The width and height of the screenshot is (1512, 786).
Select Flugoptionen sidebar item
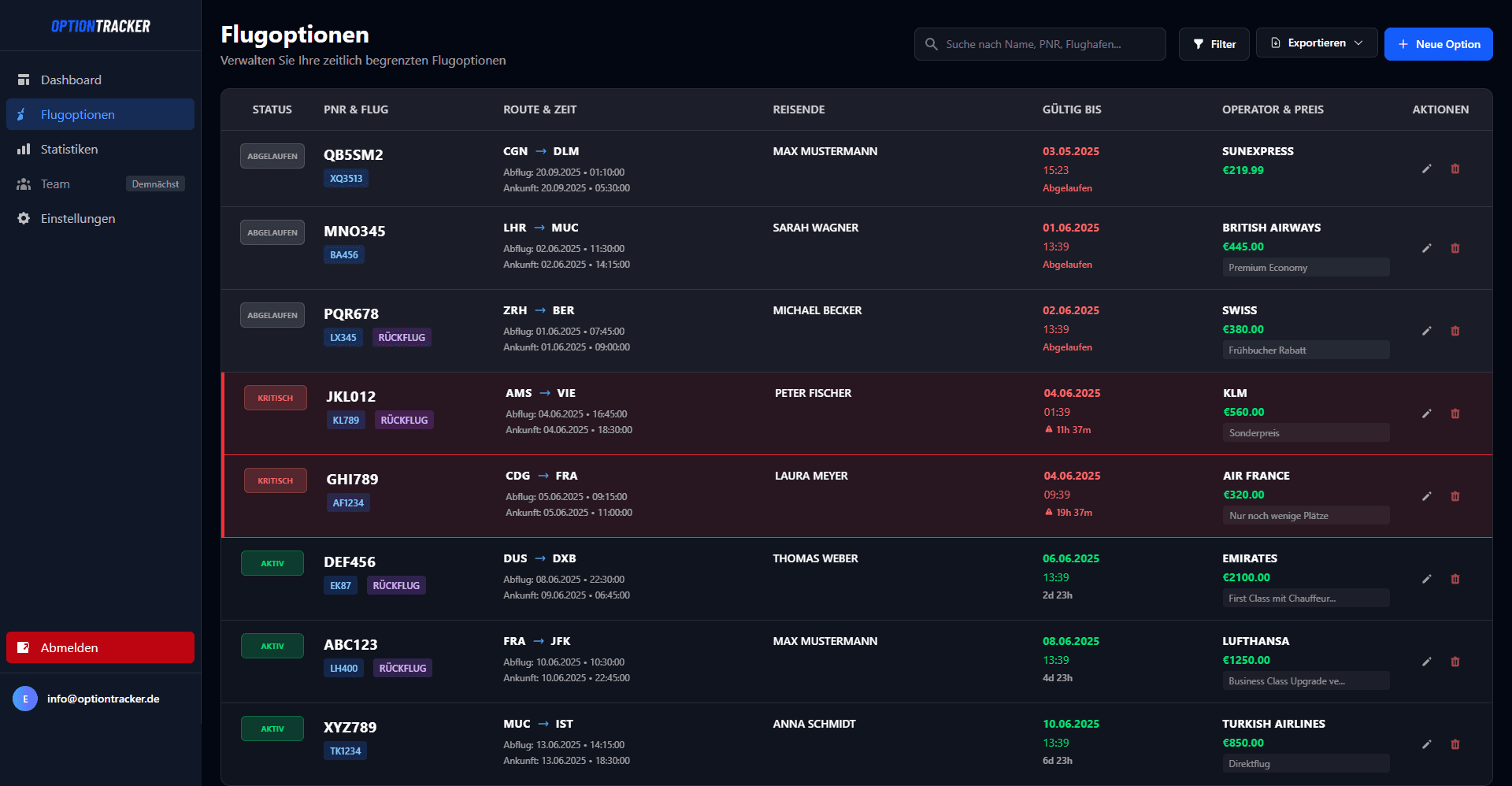(78, 114)
